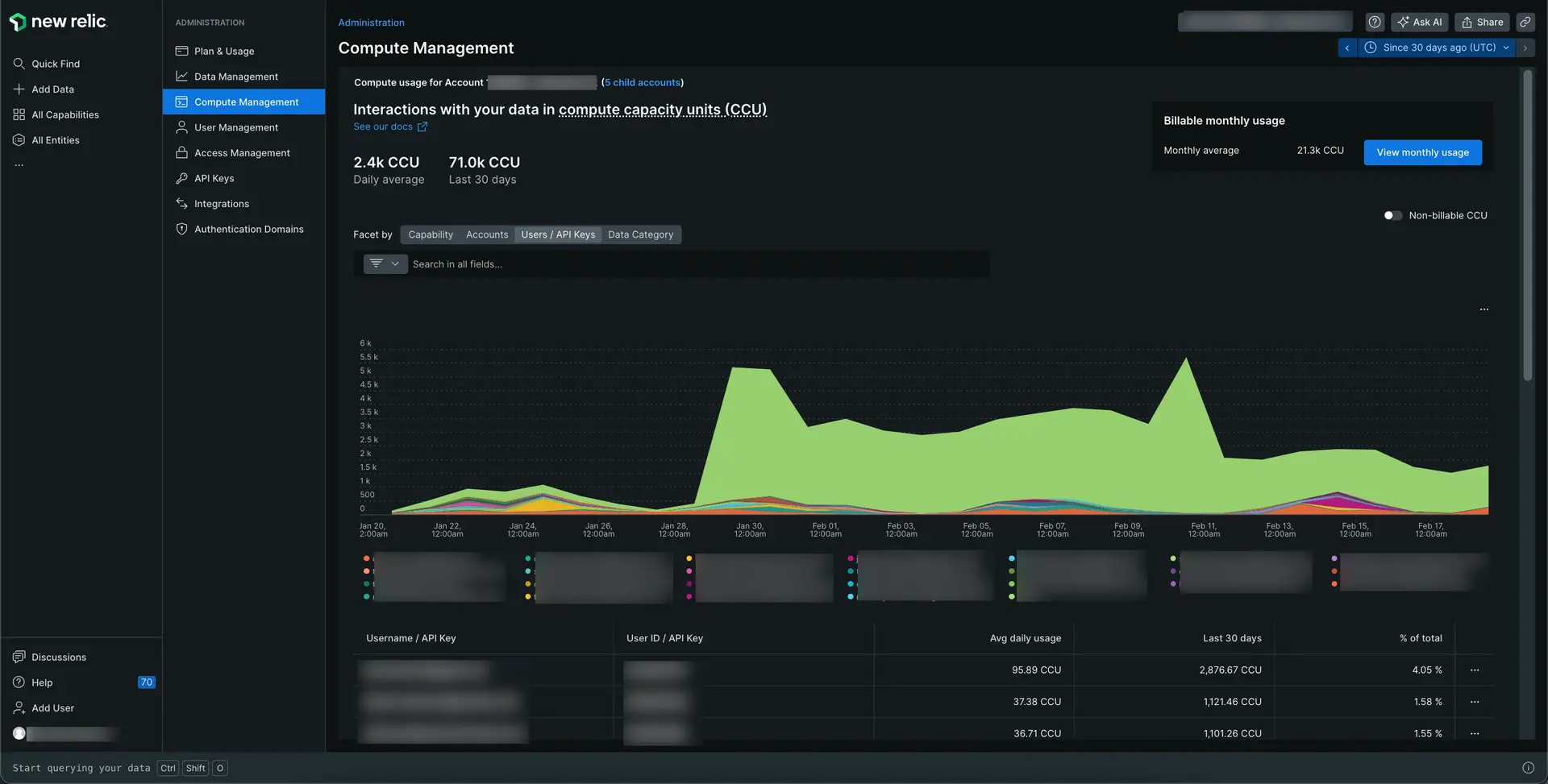Click the 2,876.67 CCU cell
The height and width of the screenshot is (784, 1548).
1230,670
